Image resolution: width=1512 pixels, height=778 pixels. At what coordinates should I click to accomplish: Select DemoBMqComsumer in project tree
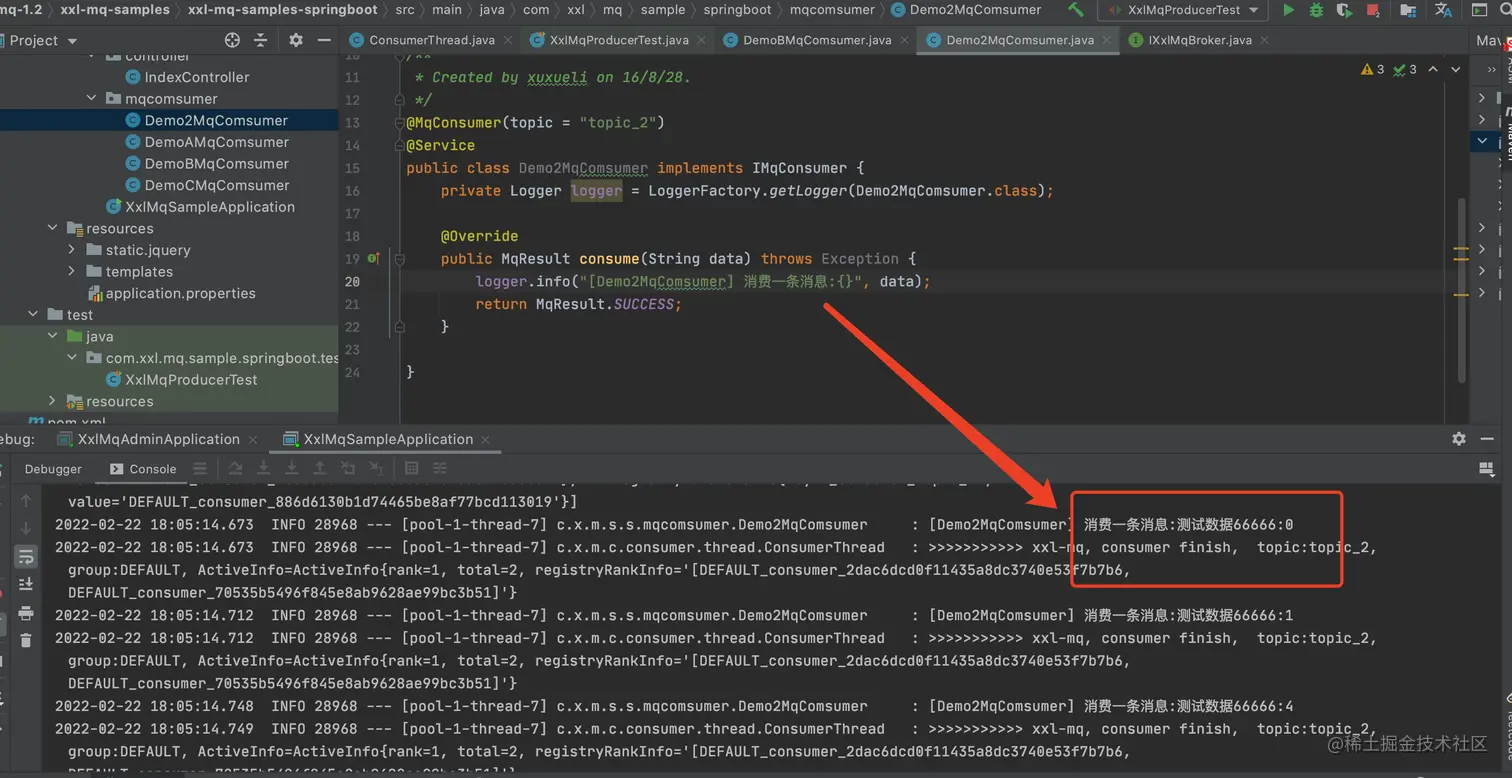point(216,164)
